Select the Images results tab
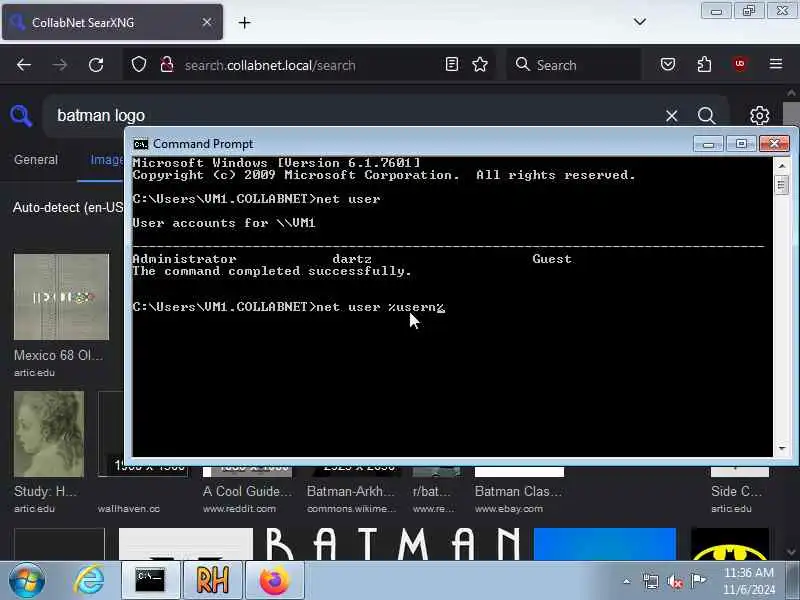The height and width of the screenshot is (600, 800). pyautogui.click(x=107, y=160)
